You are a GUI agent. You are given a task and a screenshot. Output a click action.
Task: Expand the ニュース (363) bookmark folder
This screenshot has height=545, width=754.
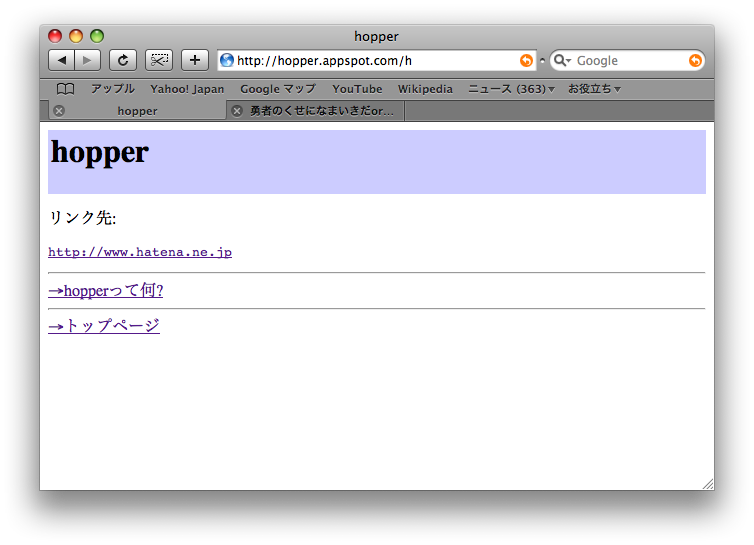512,89
